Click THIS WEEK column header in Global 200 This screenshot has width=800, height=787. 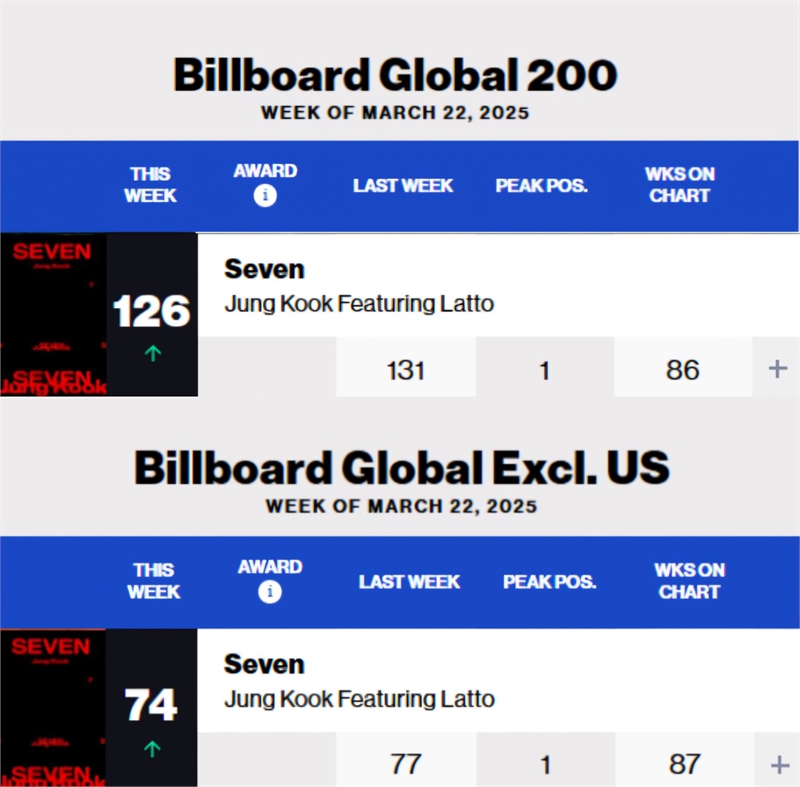(x=150, y=185)
